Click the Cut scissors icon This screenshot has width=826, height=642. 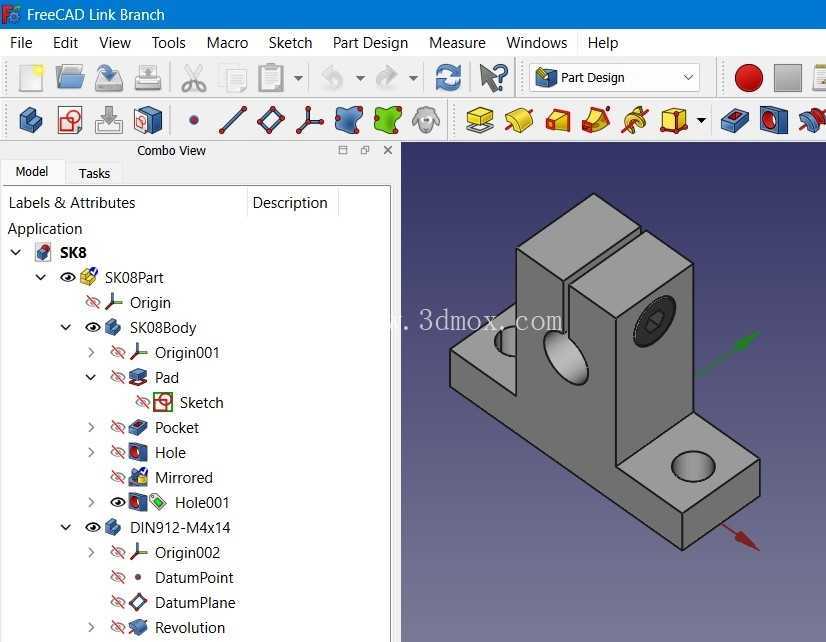[x=194, y=78]
